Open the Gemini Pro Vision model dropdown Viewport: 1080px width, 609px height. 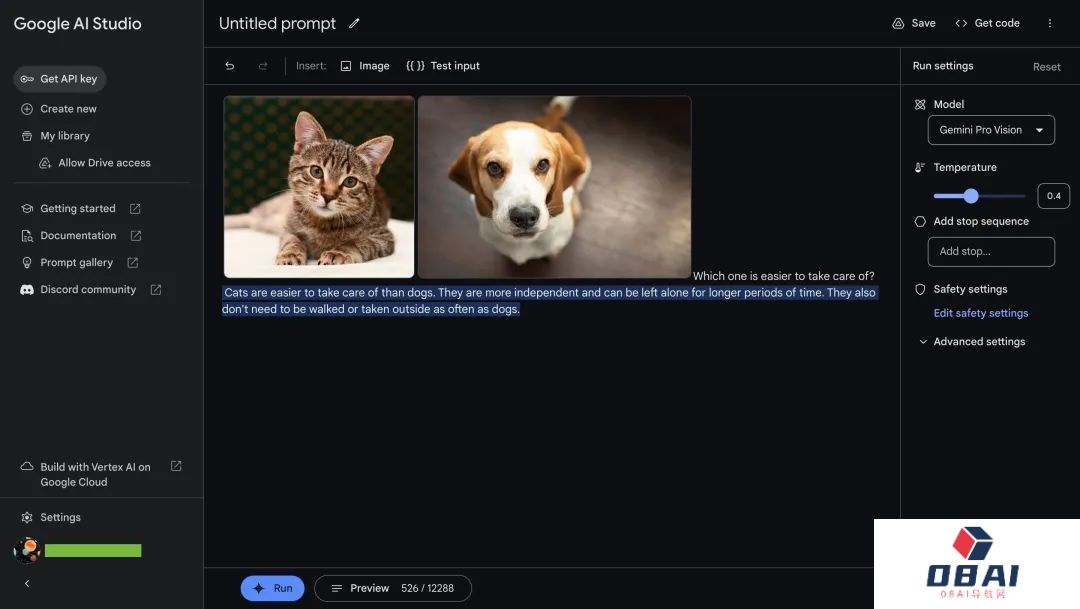click(990, 130)
